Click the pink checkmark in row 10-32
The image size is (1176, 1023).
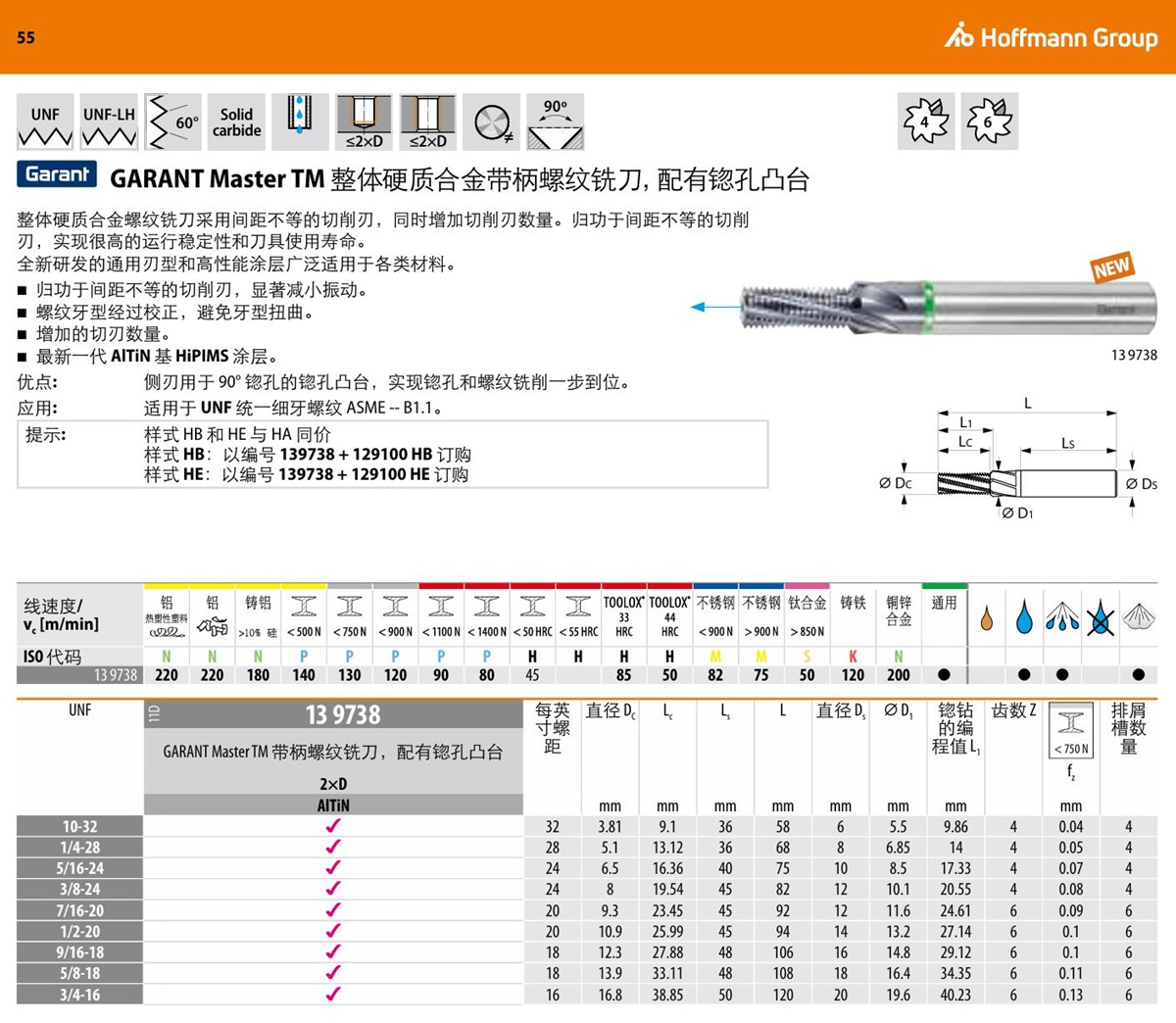(x=333, y=826)
